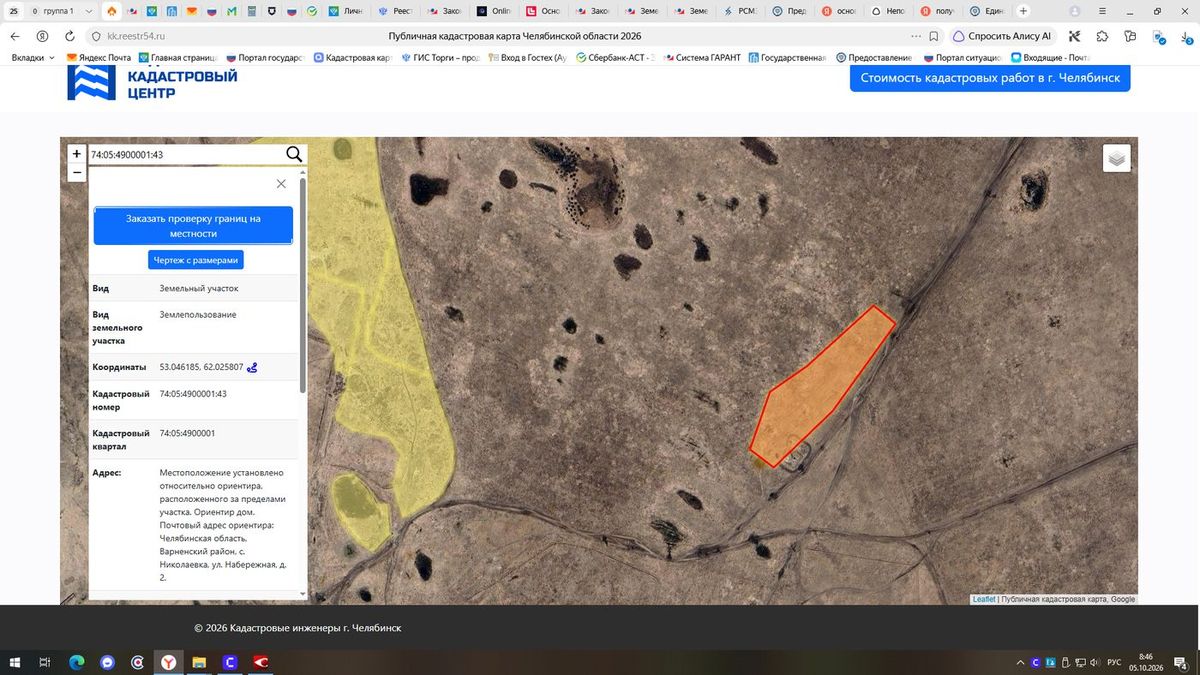Click cadastral quarter value 74:05:4900001

point(187,433)
